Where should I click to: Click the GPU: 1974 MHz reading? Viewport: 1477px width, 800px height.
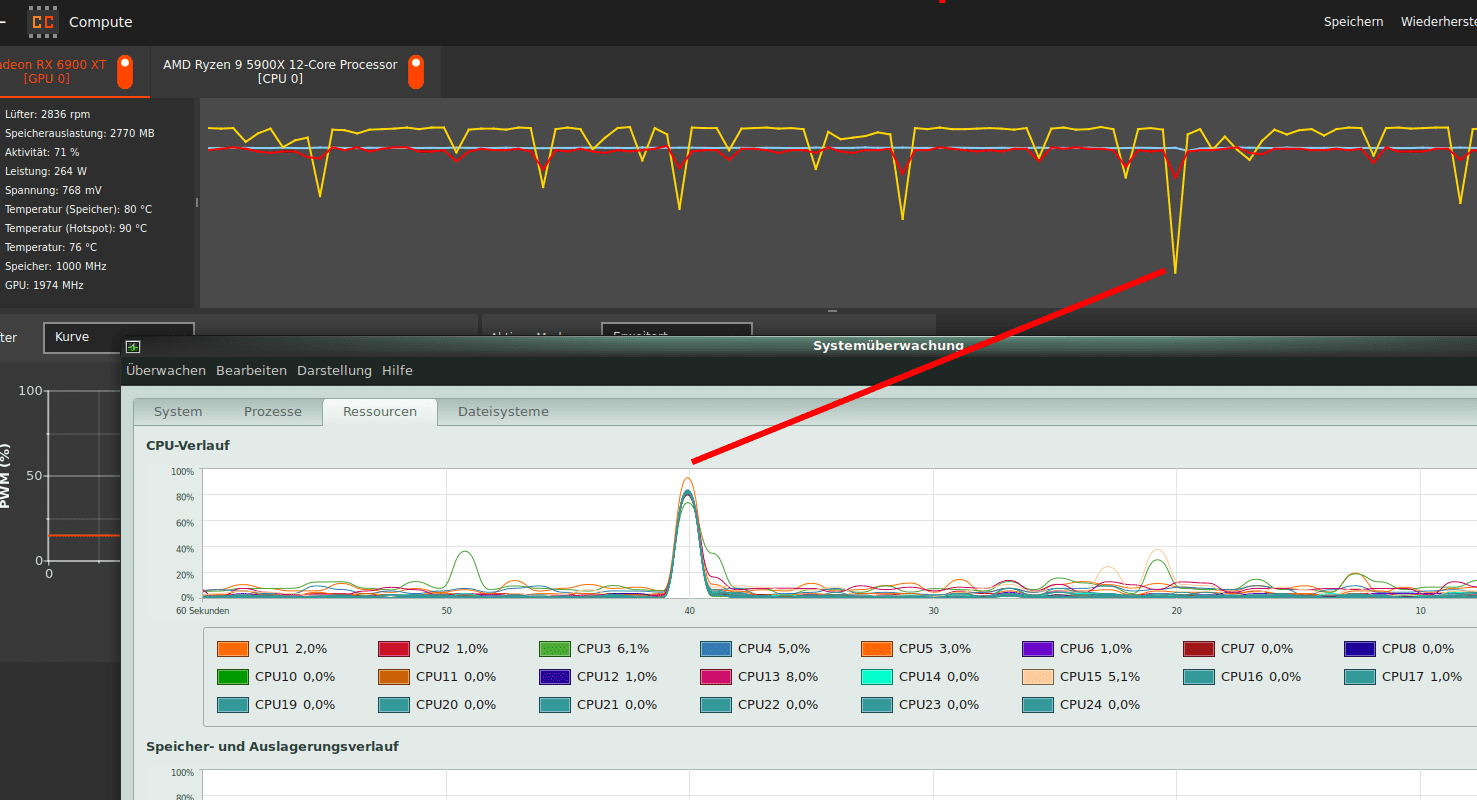click(44, 285)
